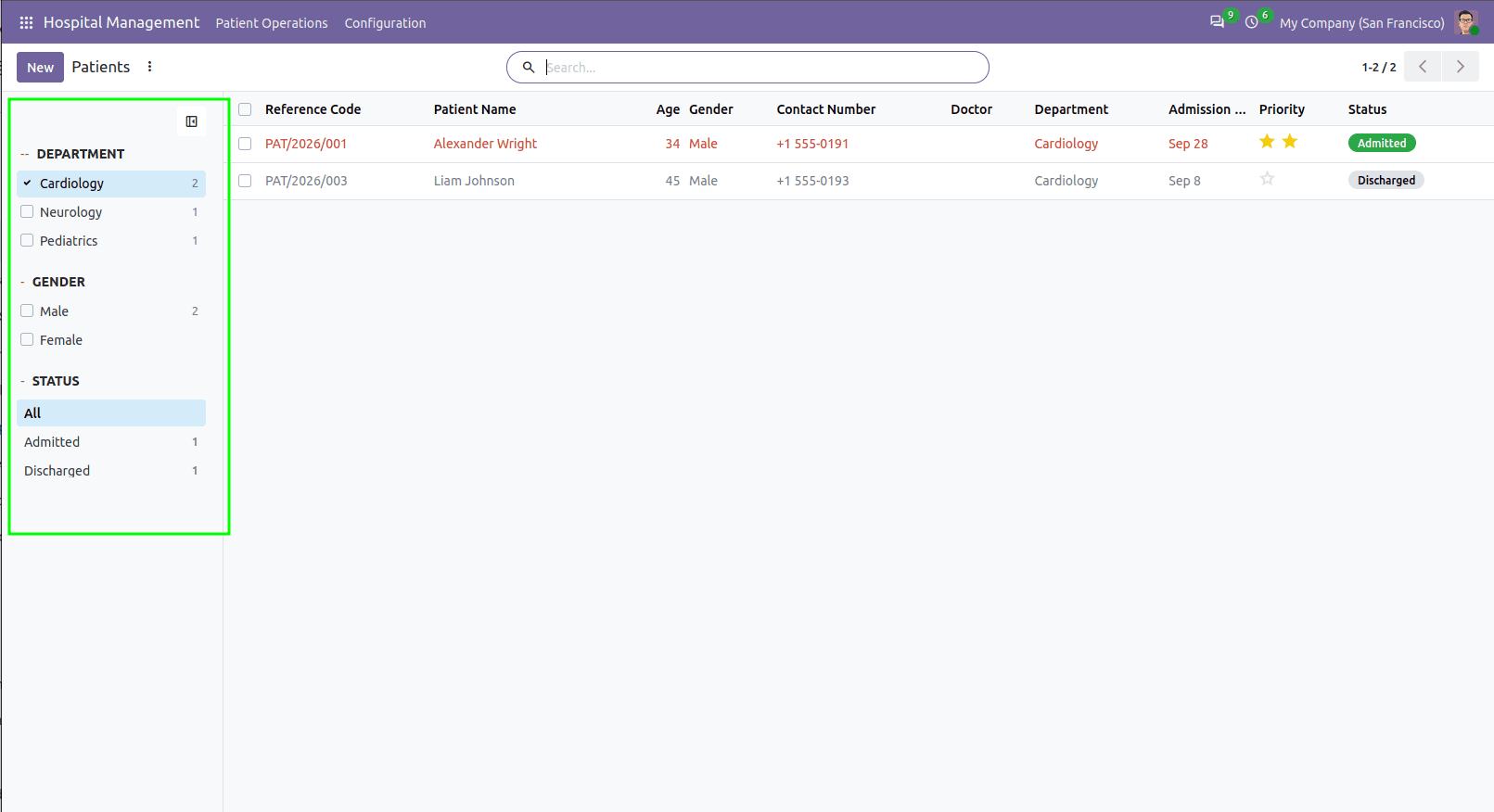Collapse the filter side panel icon

coord(191,121)
